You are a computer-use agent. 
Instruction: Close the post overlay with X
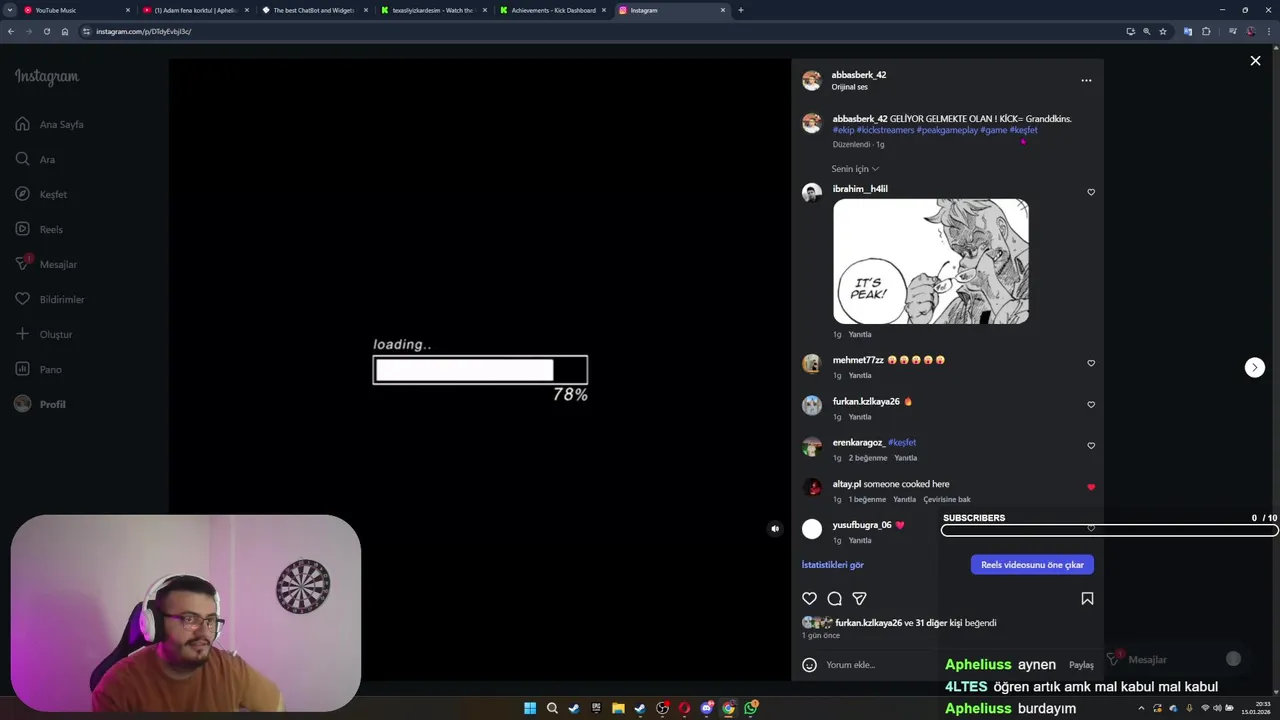tap(1255, 61)
